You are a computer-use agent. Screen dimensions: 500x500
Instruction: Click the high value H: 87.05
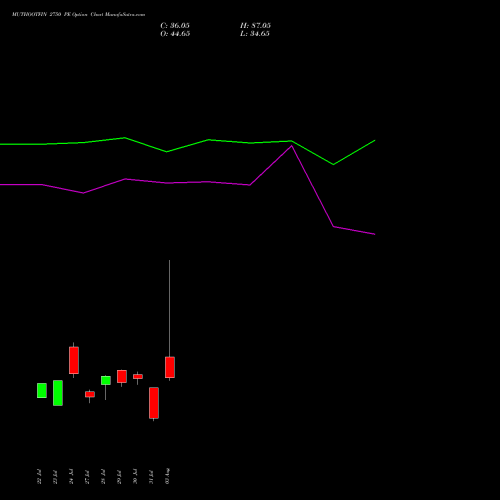click(x=255, y=26)
